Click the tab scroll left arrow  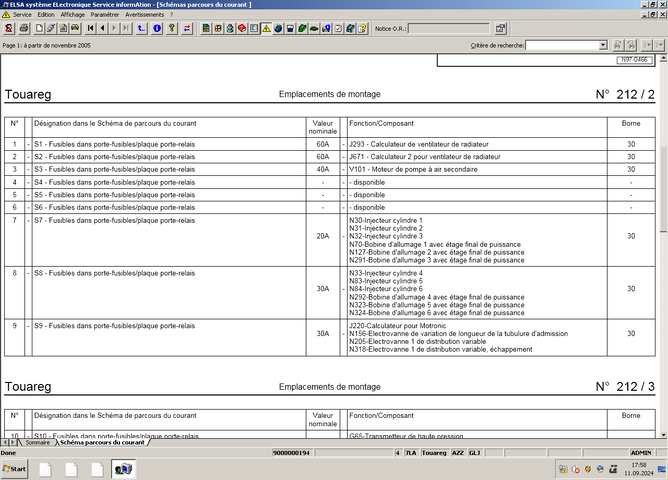[x=5, y=443]
